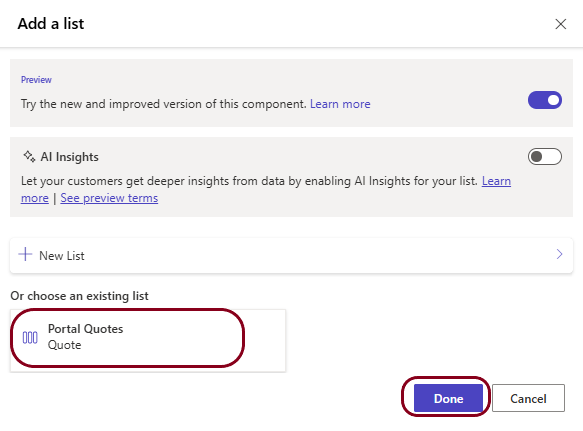Viewport: 583px width, 431px height.
Task: Click the Portal Quotes list columns icon
Action: [x=30, y=338]
